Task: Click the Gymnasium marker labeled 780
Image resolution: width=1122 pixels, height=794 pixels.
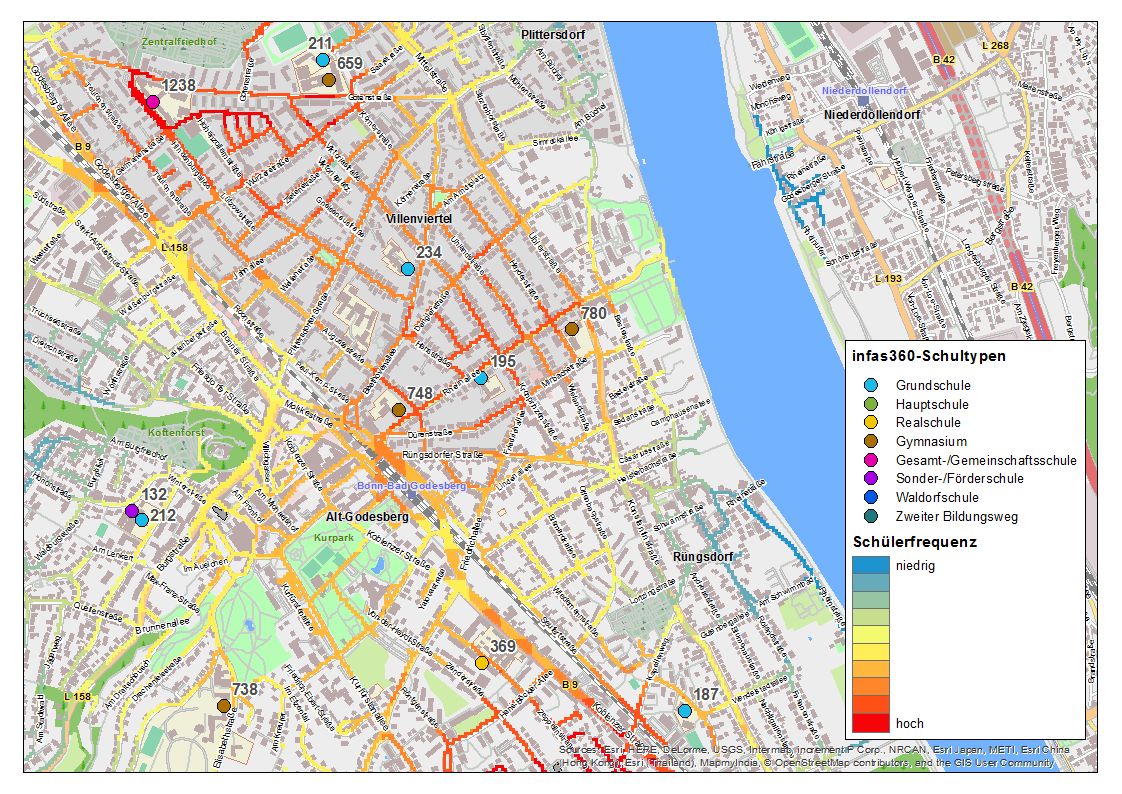Action: [572, 329]
